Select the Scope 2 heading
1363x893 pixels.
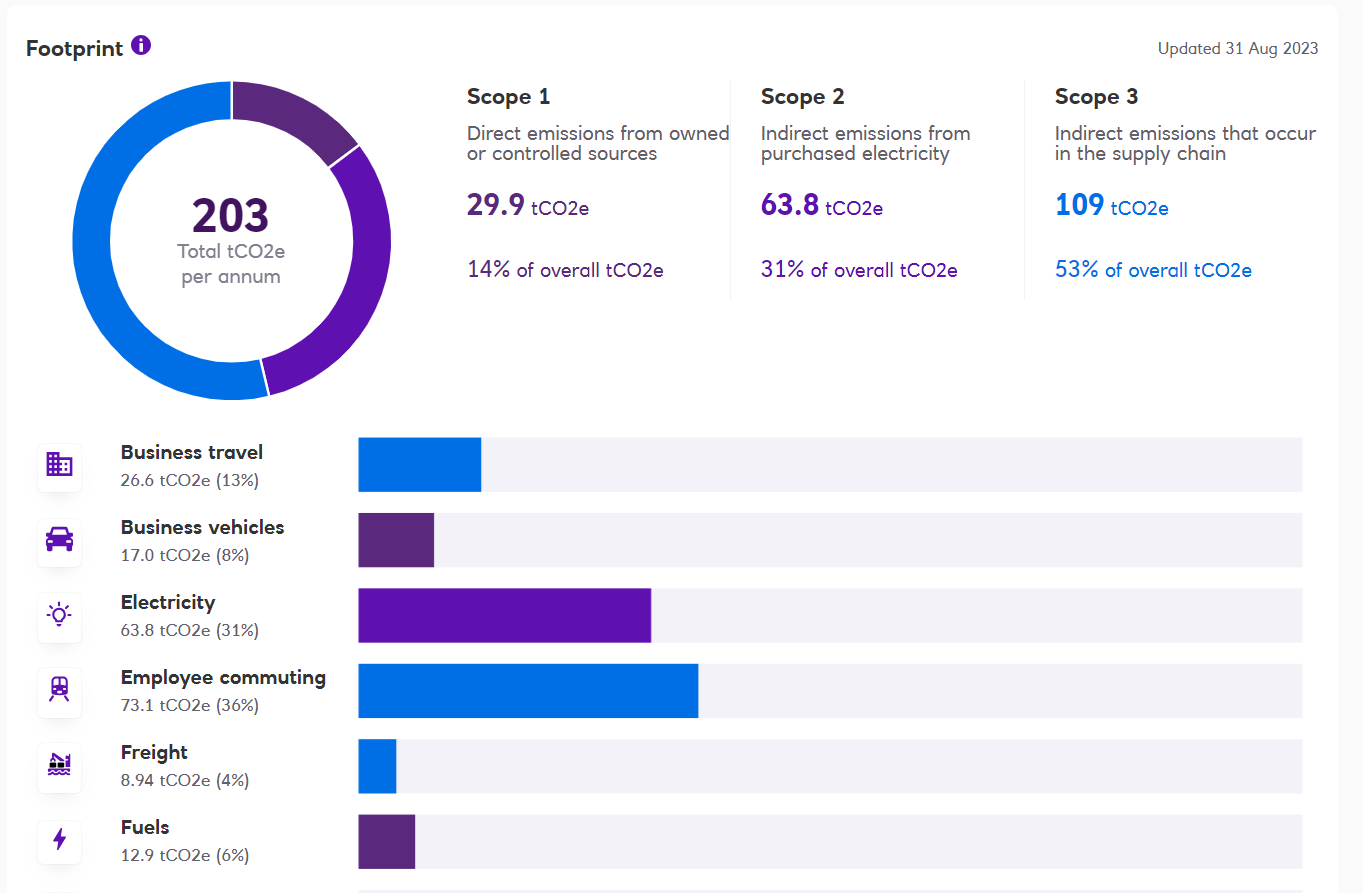[802, 97]
